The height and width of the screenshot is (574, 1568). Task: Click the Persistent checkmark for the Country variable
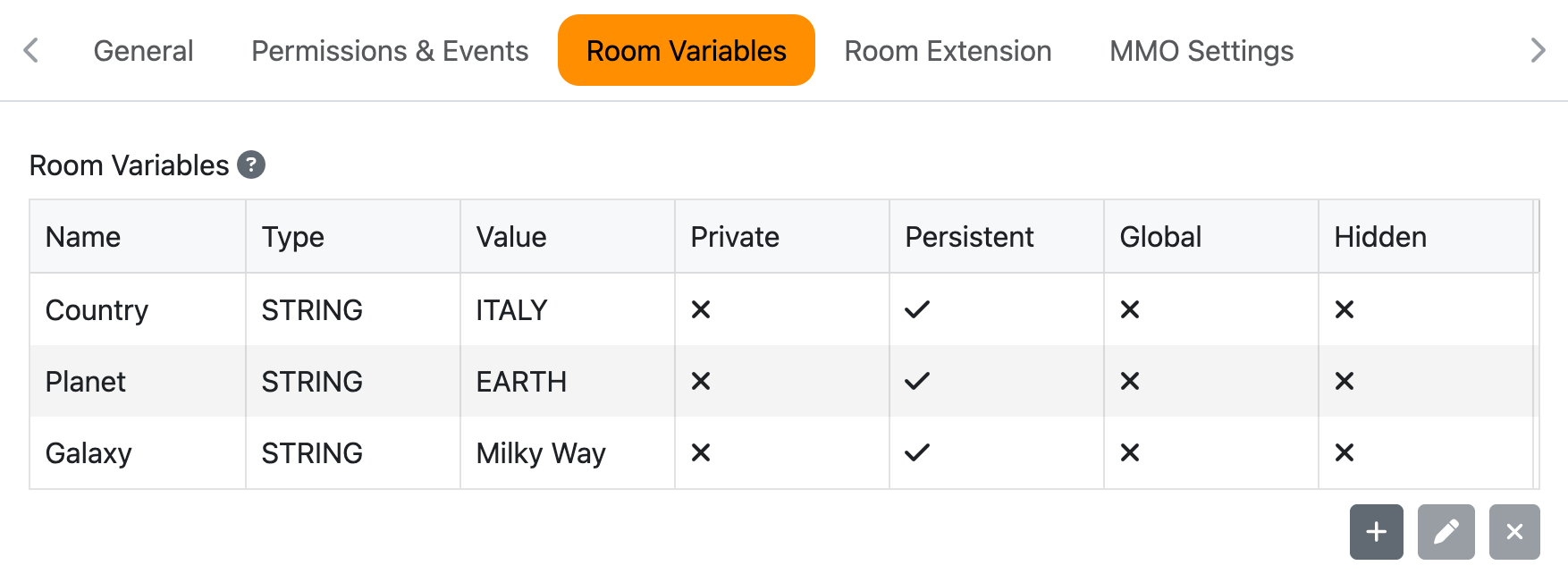917,309
